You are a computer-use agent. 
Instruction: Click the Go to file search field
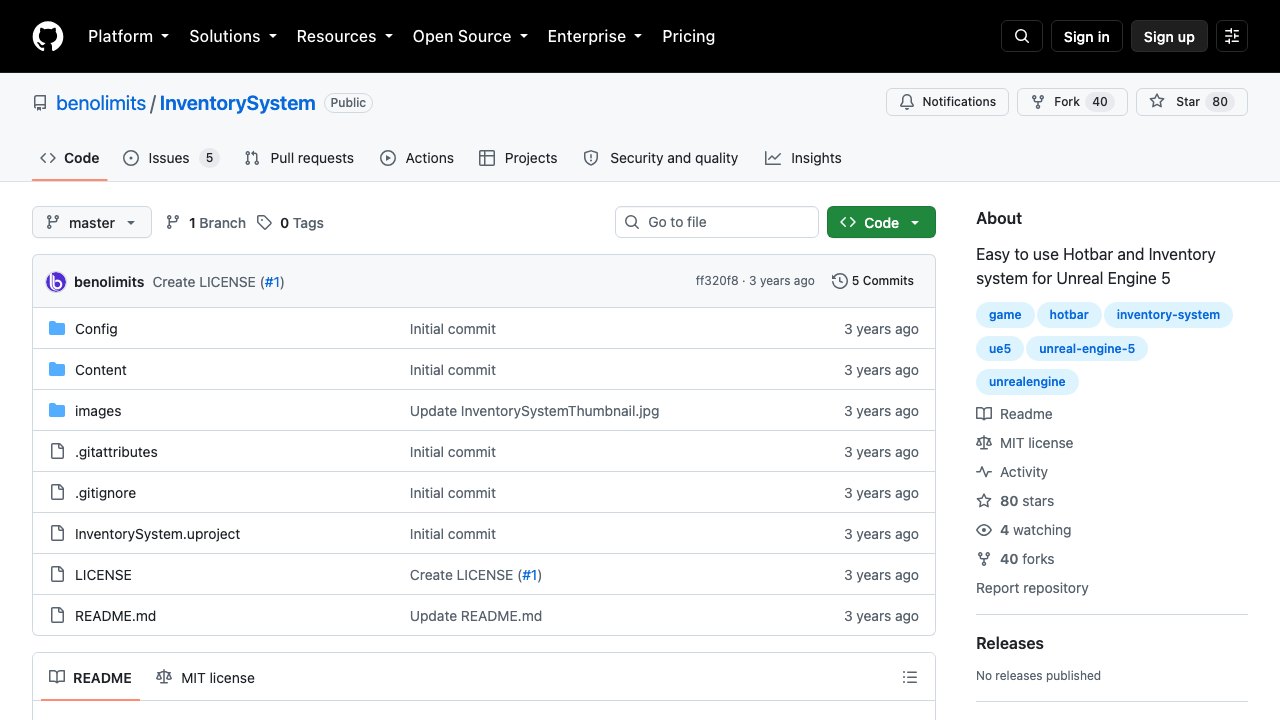pyautogui.click(x=717, y=222)
